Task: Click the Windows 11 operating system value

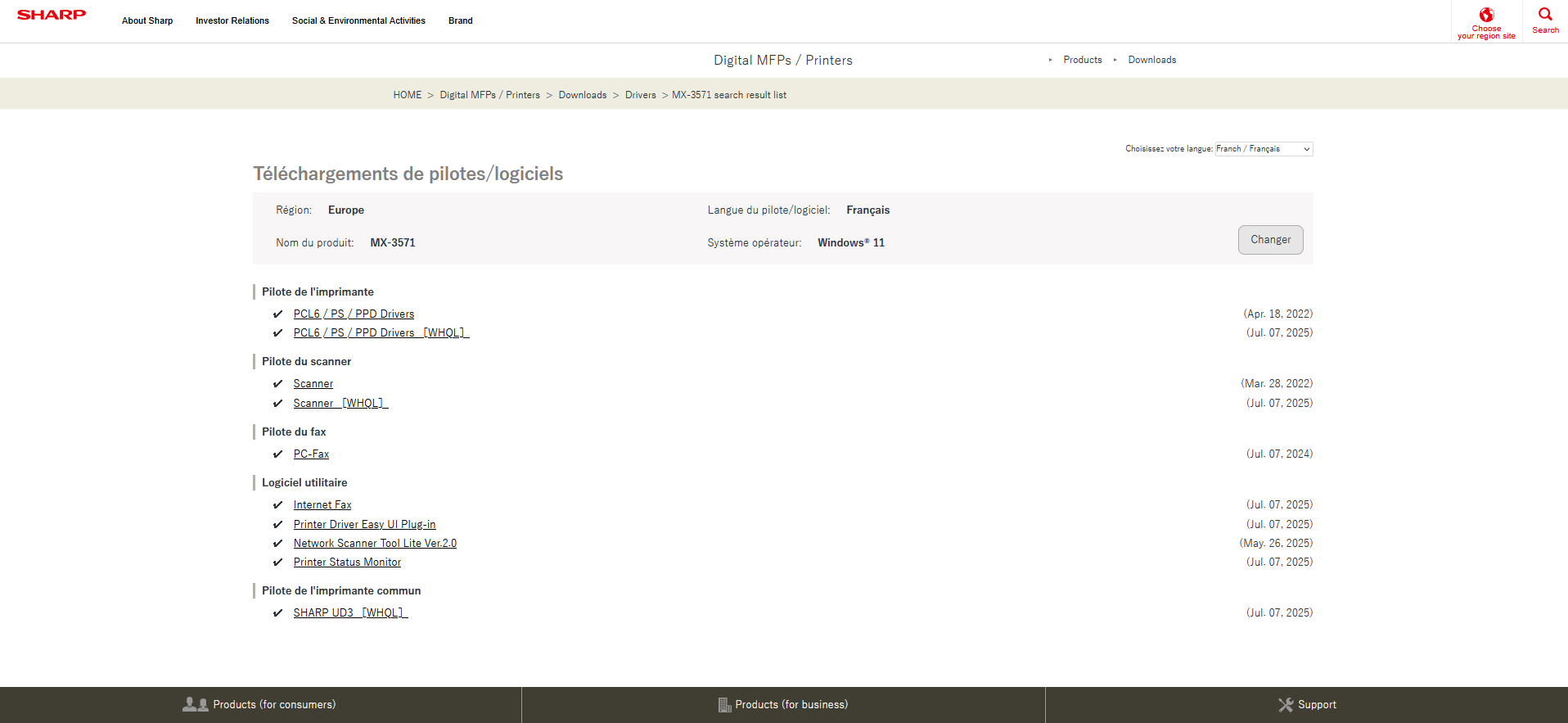Action: (851, 242)
